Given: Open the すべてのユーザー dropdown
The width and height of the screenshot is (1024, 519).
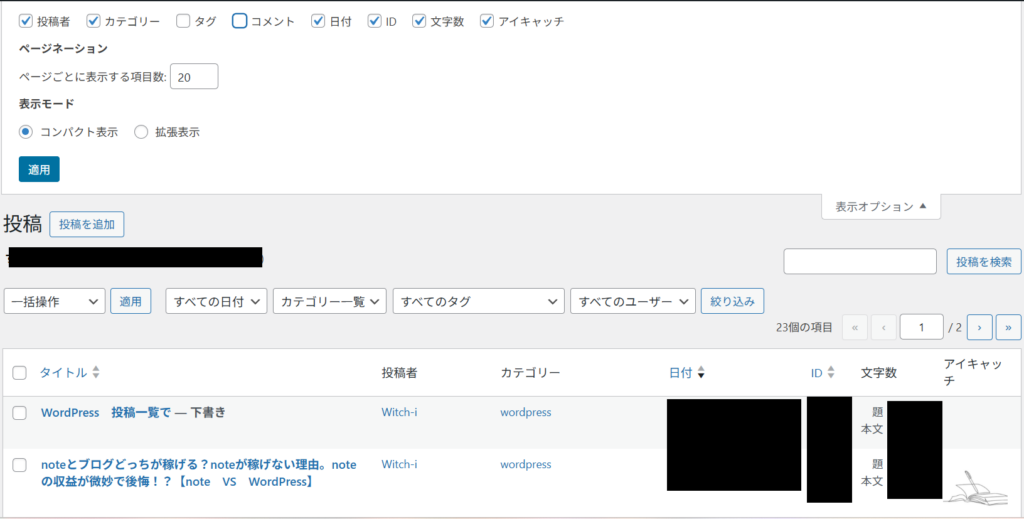Looking at the screenshot, I should [633, 301].
